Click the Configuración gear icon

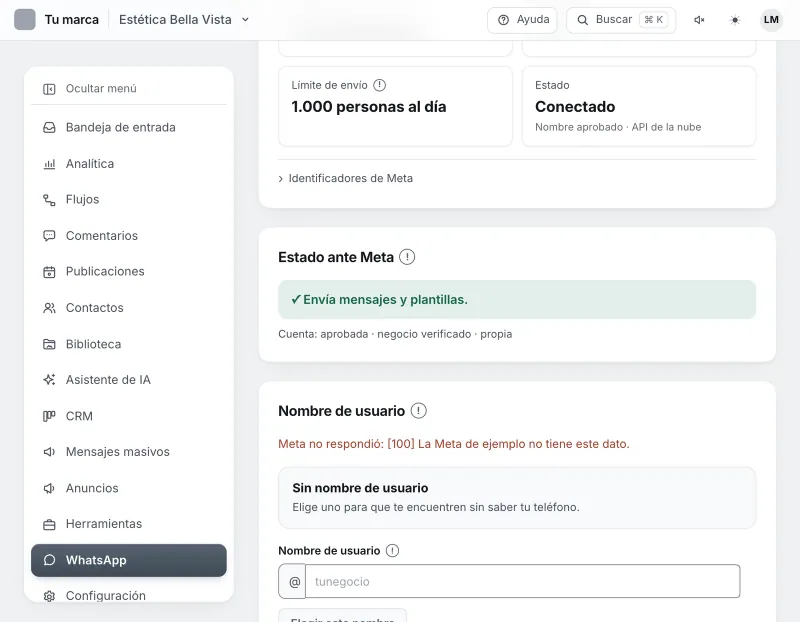[49, 596]
